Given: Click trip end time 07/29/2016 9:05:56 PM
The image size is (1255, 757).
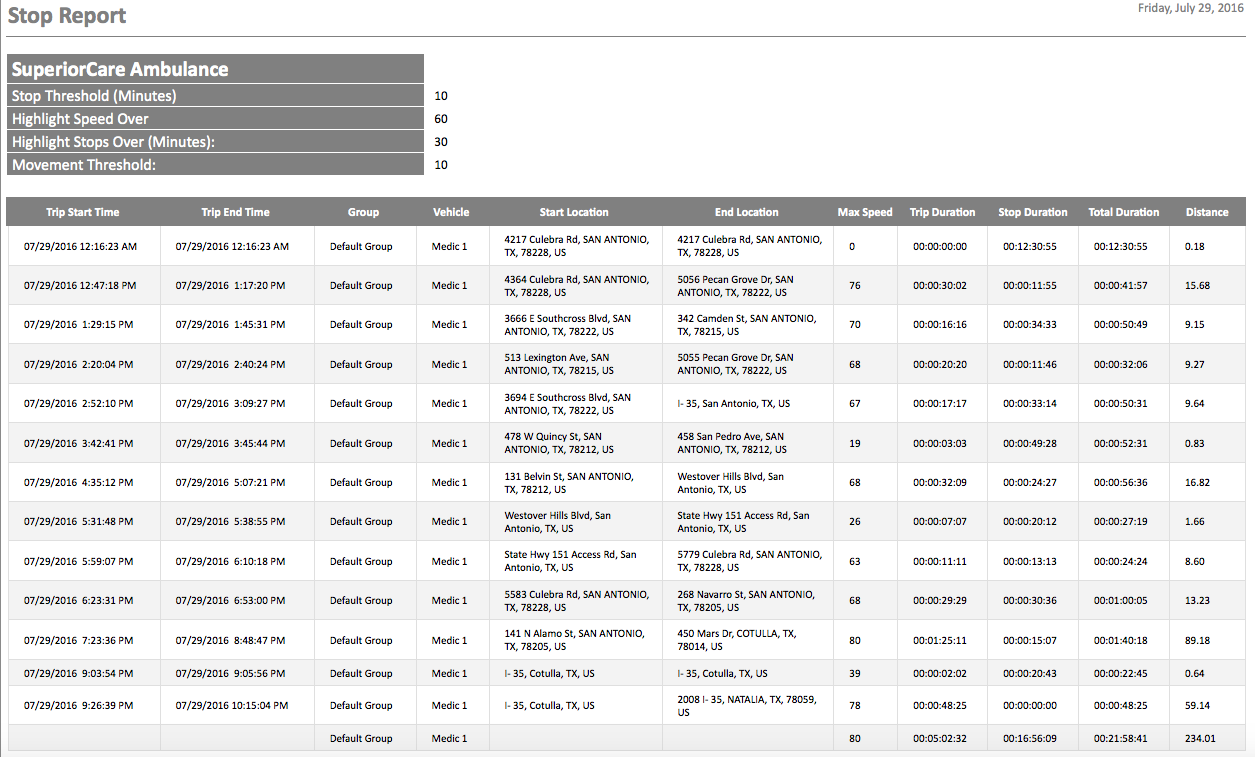Looking at the screenshot, I should (x=230, y=673).
